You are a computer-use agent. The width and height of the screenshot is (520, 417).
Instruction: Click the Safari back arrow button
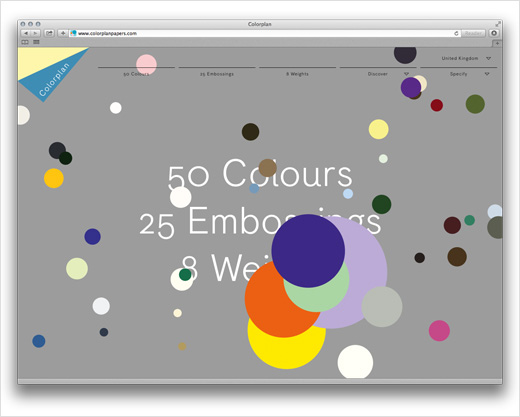coord(26,33)
